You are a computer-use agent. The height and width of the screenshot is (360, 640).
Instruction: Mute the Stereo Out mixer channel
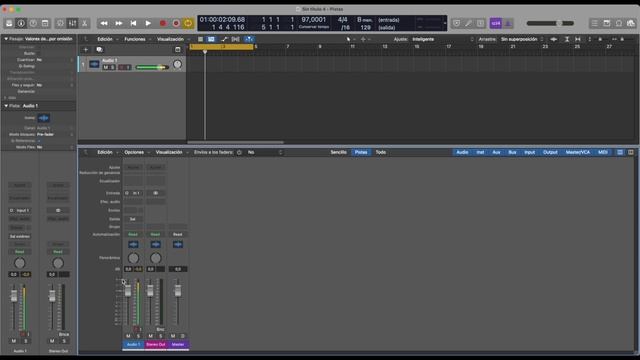pos(151,336)
